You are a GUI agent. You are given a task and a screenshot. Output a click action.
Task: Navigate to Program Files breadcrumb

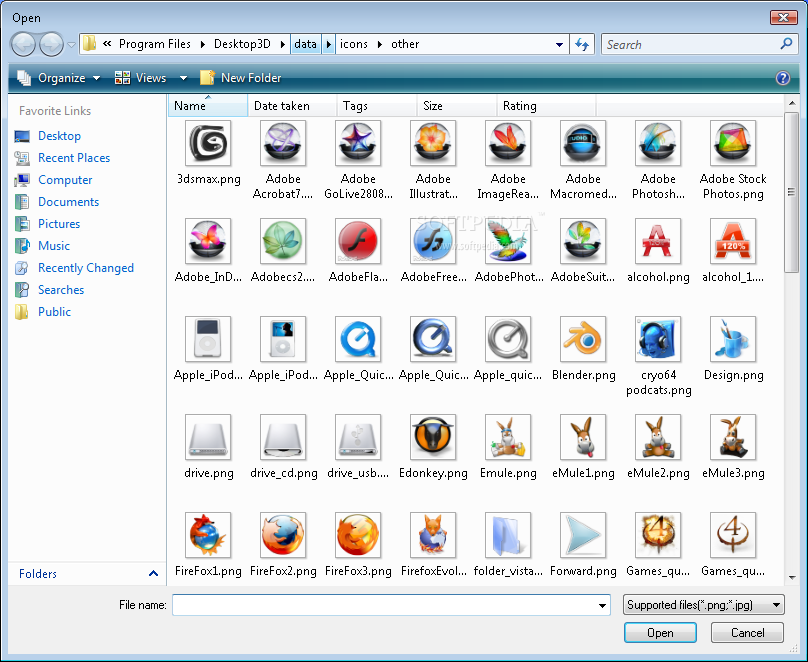155,44
